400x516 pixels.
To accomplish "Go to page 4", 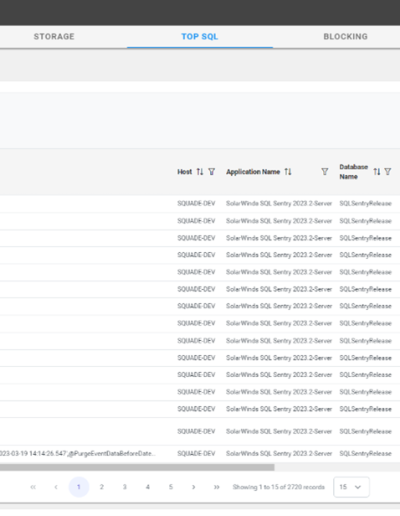I will click(x=148, y=487).
